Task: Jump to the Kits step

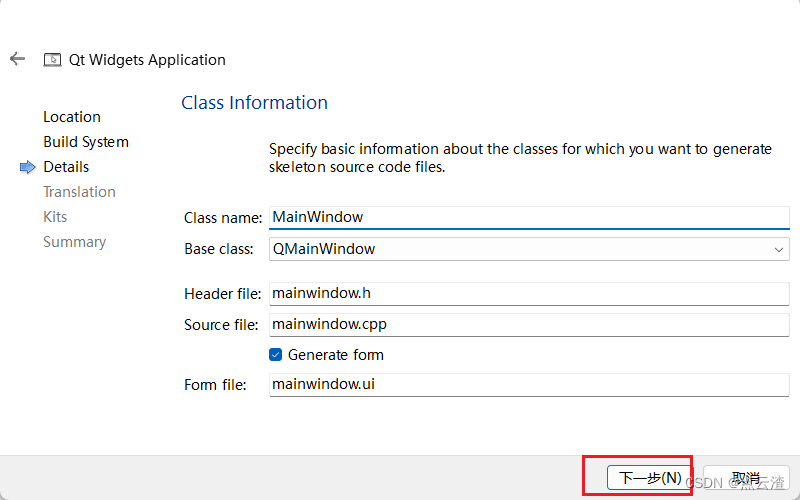Action: coord(55,217)
